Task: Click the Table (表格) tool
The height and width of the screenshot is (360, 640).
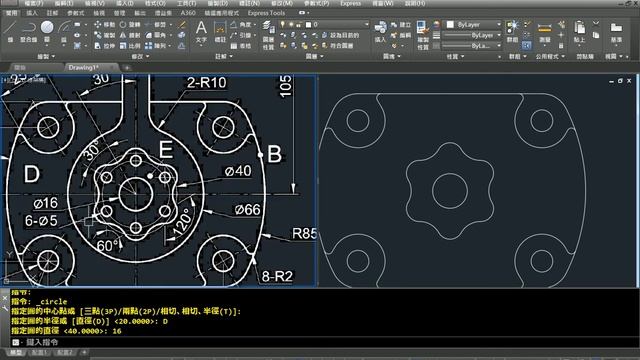Action: [x=241, y=46]
